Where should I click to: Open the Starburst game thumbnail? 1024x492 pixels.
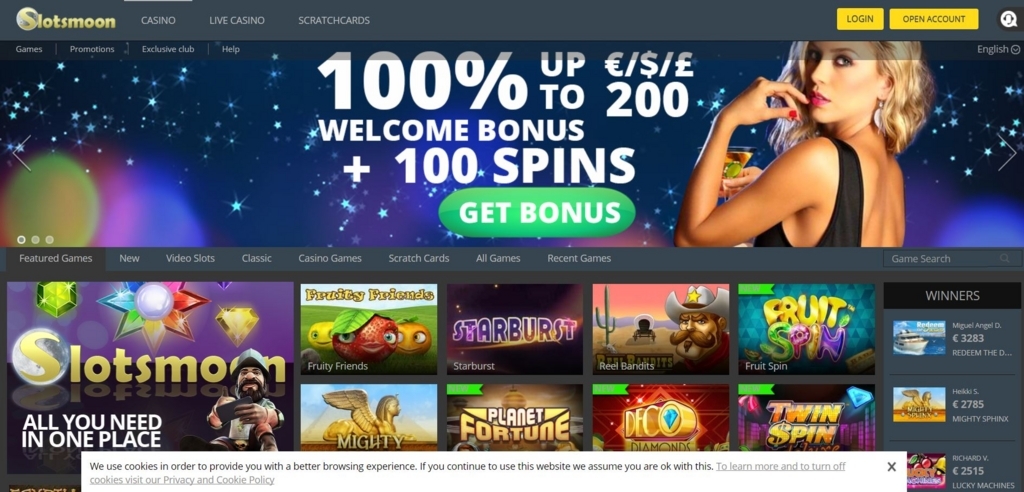pyautogui.click(x=515, y=329)
